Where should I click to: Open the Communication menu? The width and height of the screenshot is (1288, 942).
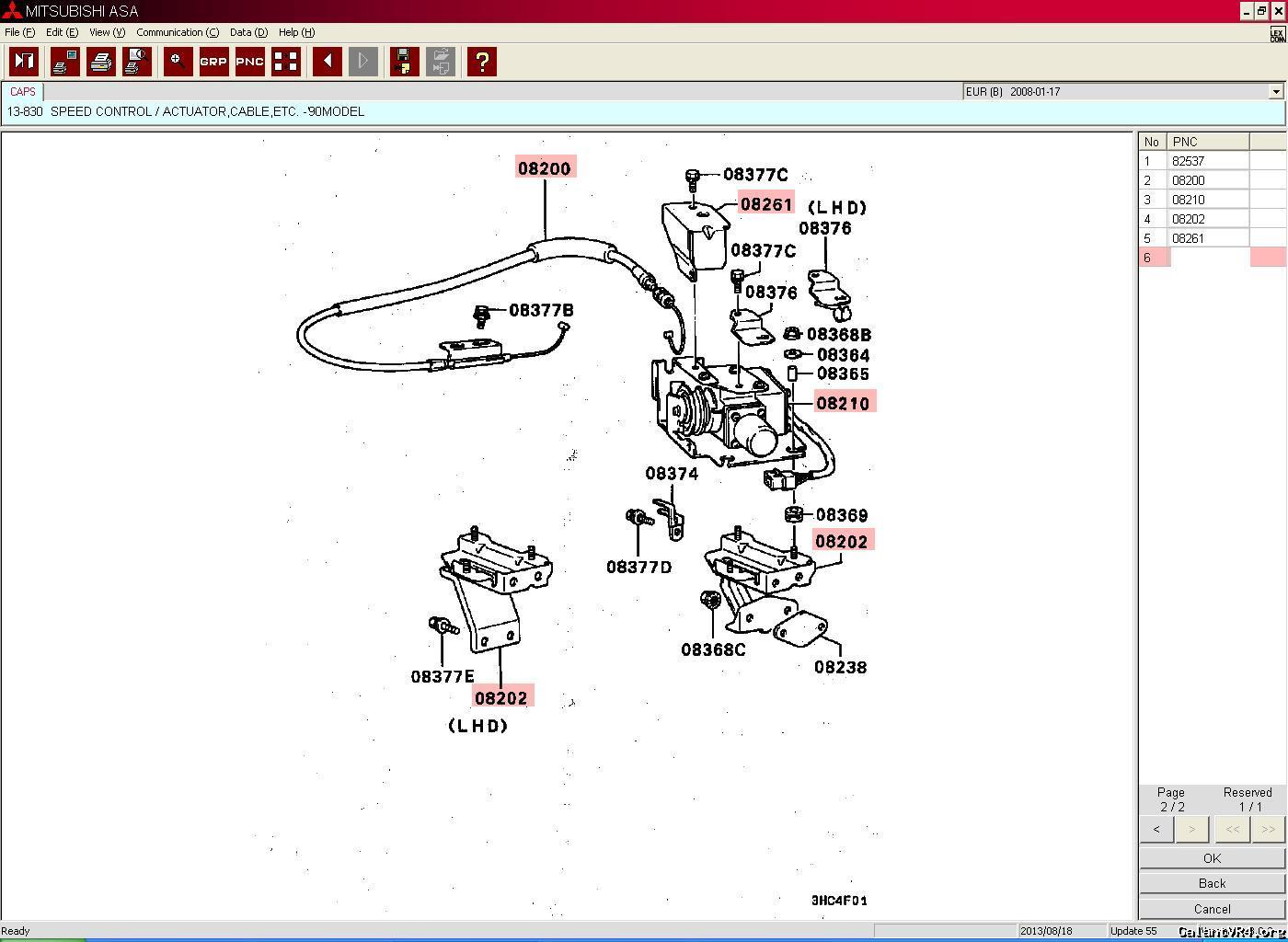click(177, 32)
